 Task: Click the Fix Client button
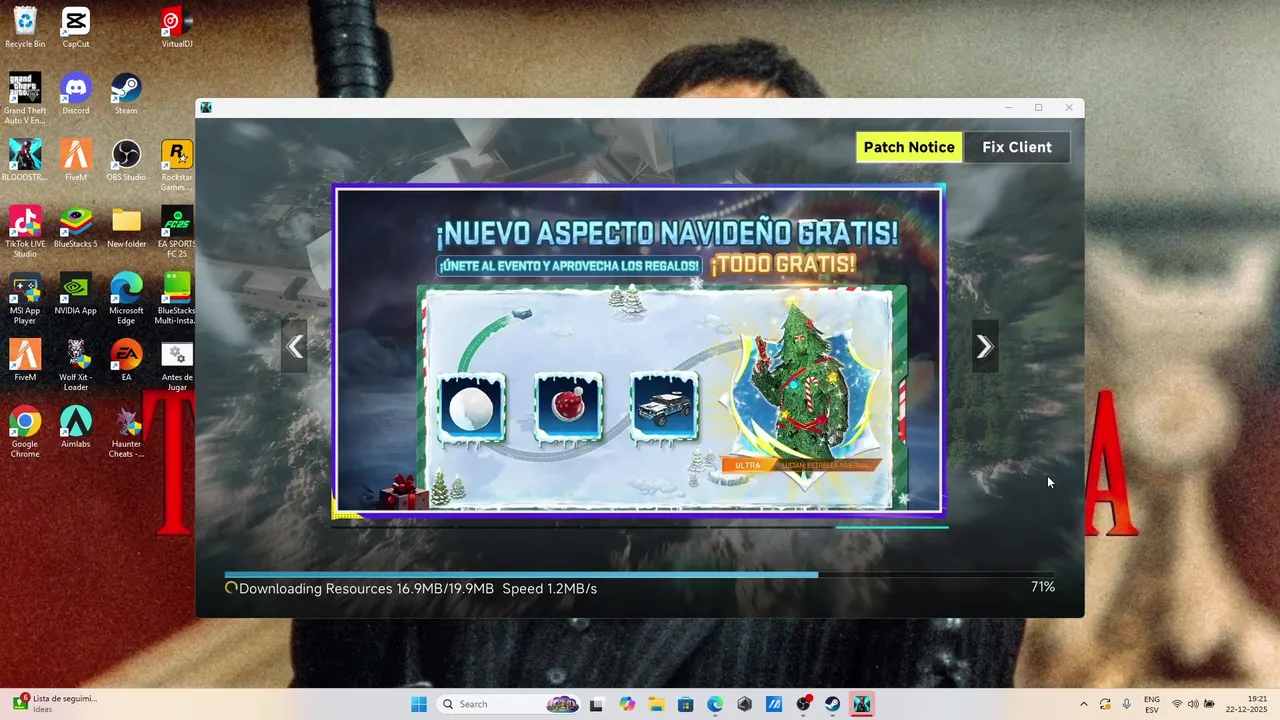(1016, 147)
